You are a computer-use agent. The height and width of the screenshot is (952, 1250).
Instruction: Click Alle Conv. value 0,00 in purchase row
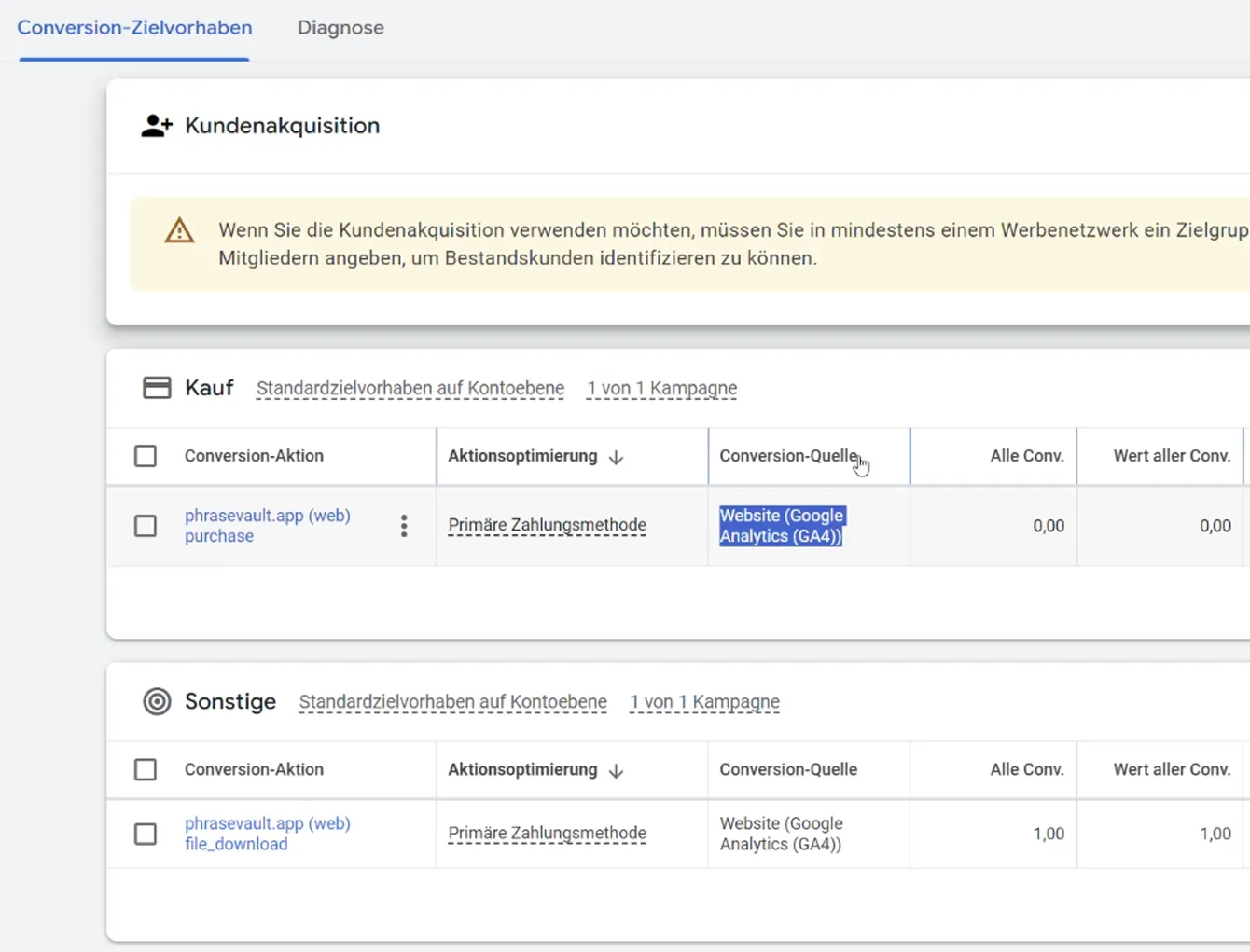tap(1049, 526)
